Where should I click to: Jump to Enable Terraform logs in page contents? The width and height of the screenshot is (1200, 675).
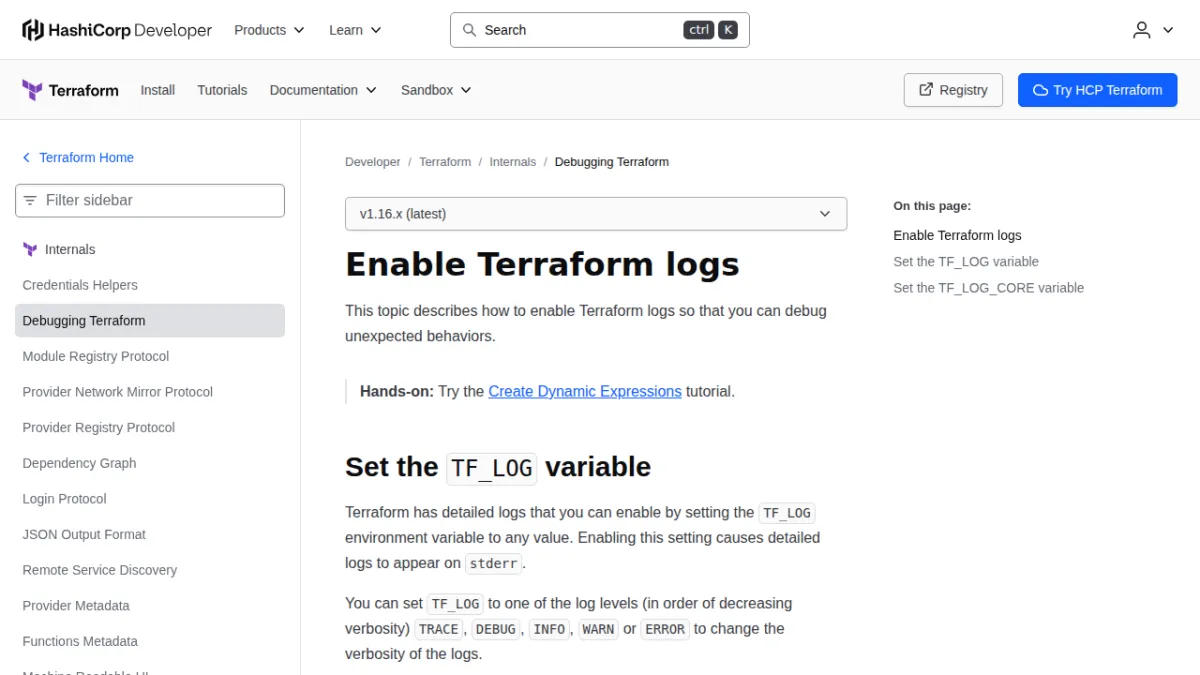(958, 236)
